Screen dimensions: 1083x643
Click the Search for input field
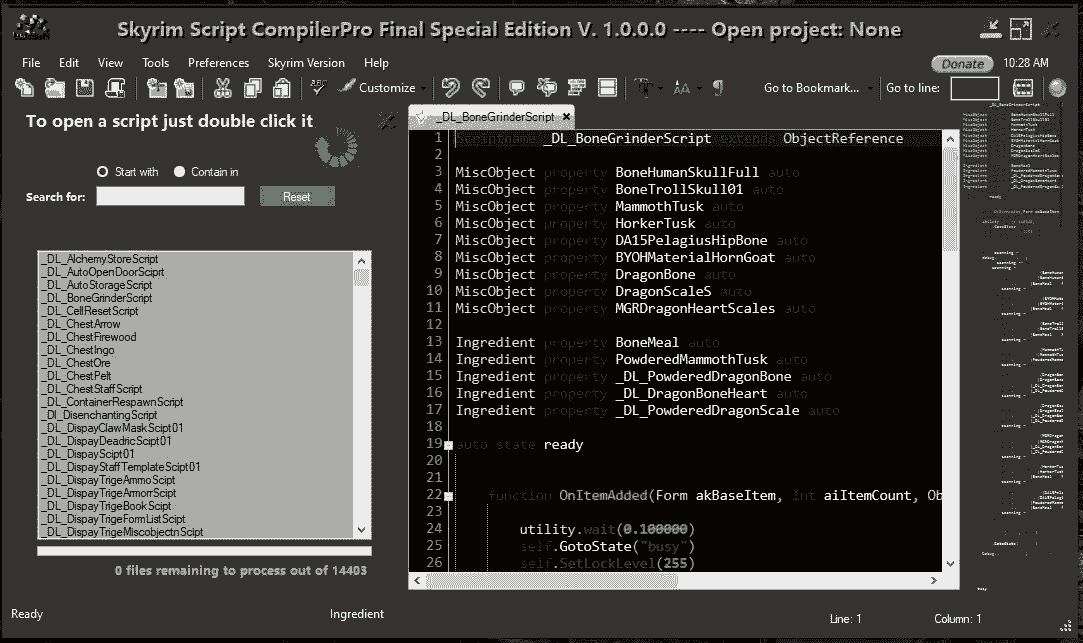tap(170, 197)
